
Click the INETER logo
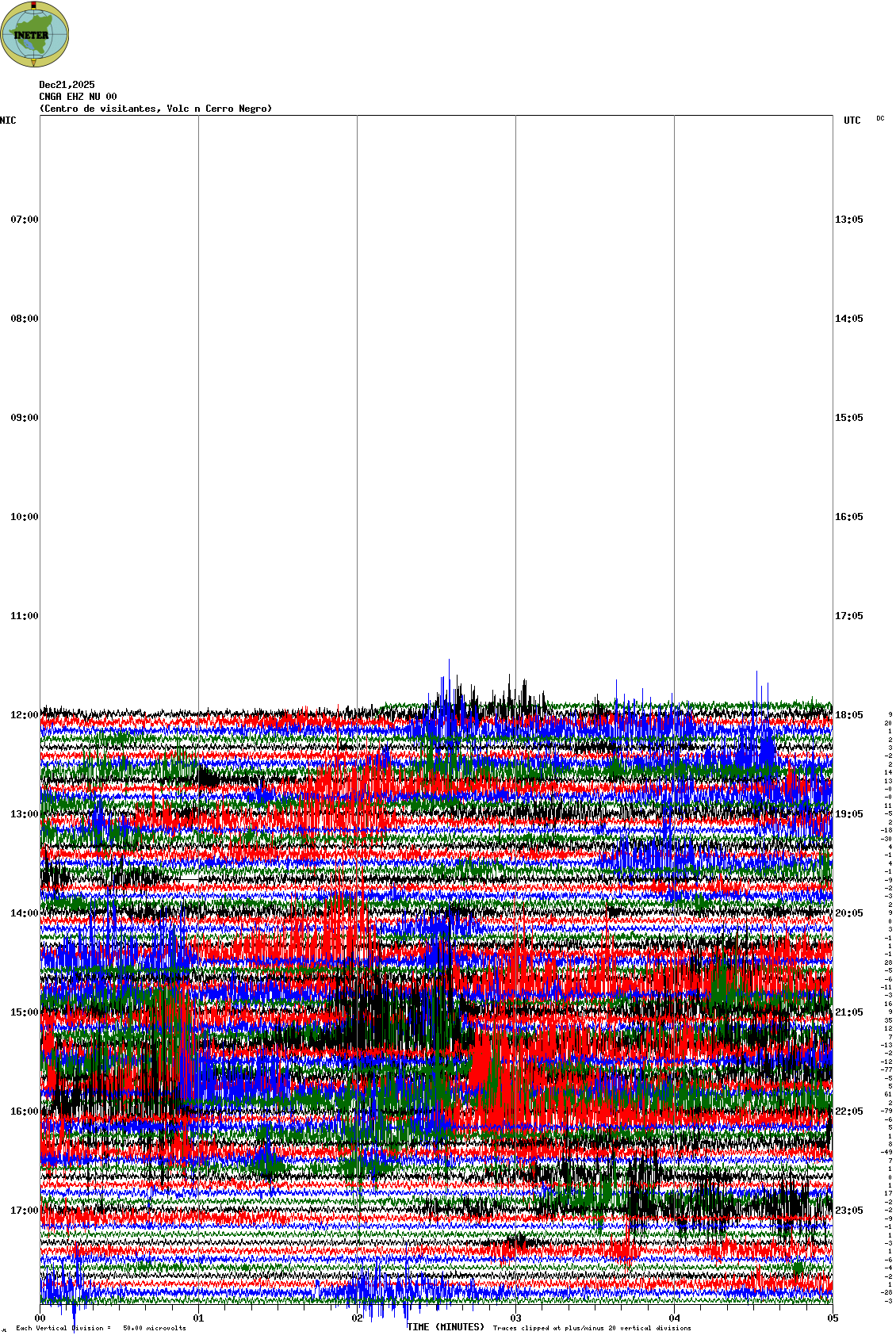tap(35, 34)
